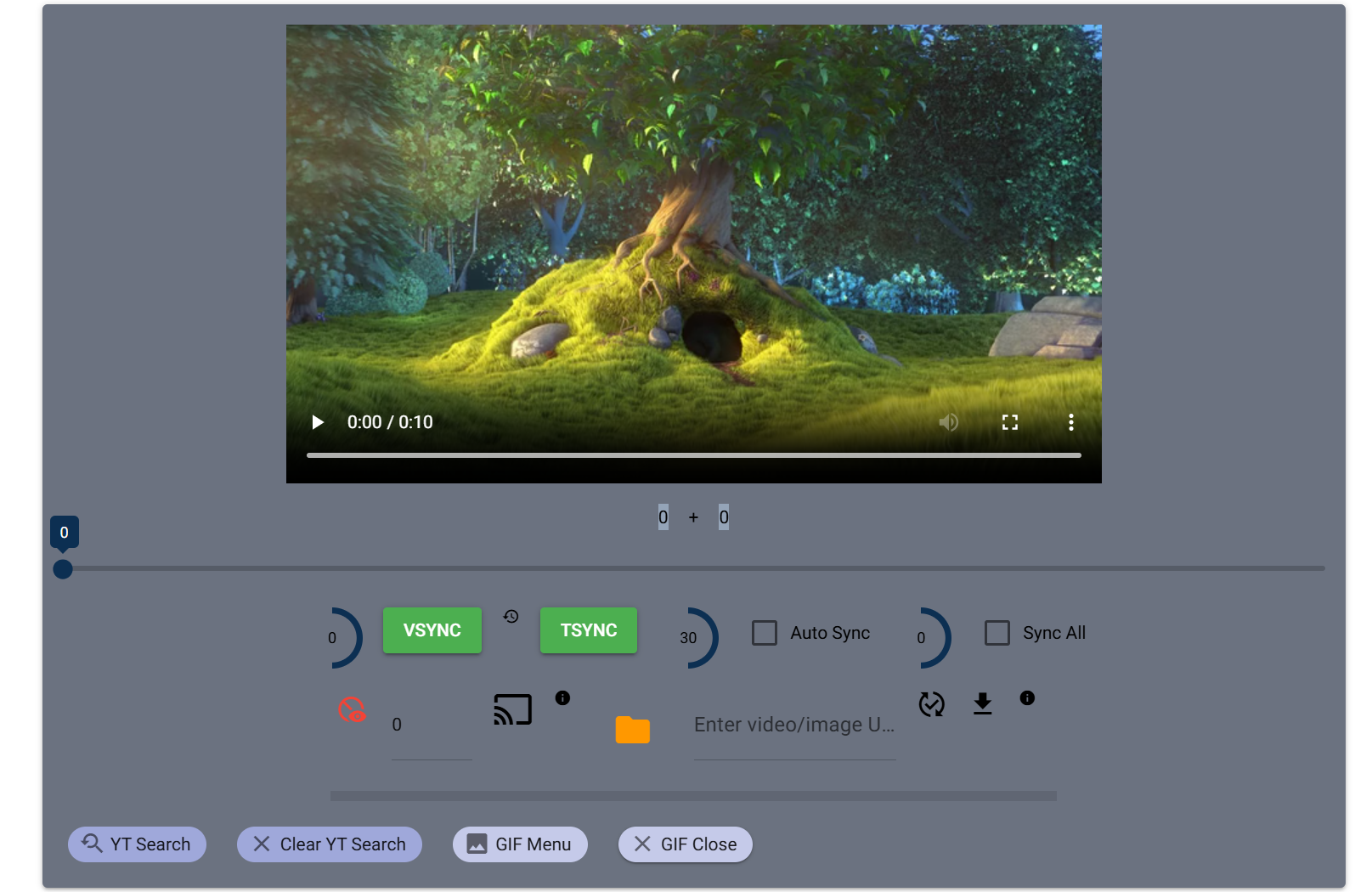1372x892 pixels.
Task: Click the circular sync-check icon
Action: (x=932, y=704)
